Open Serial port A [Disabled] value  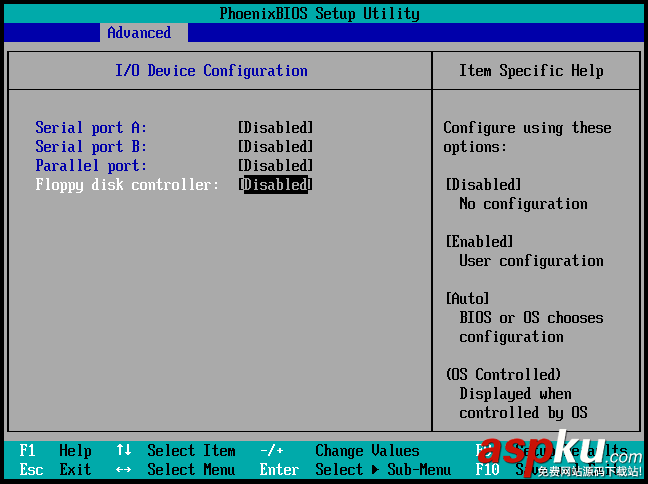click(276, 127)
